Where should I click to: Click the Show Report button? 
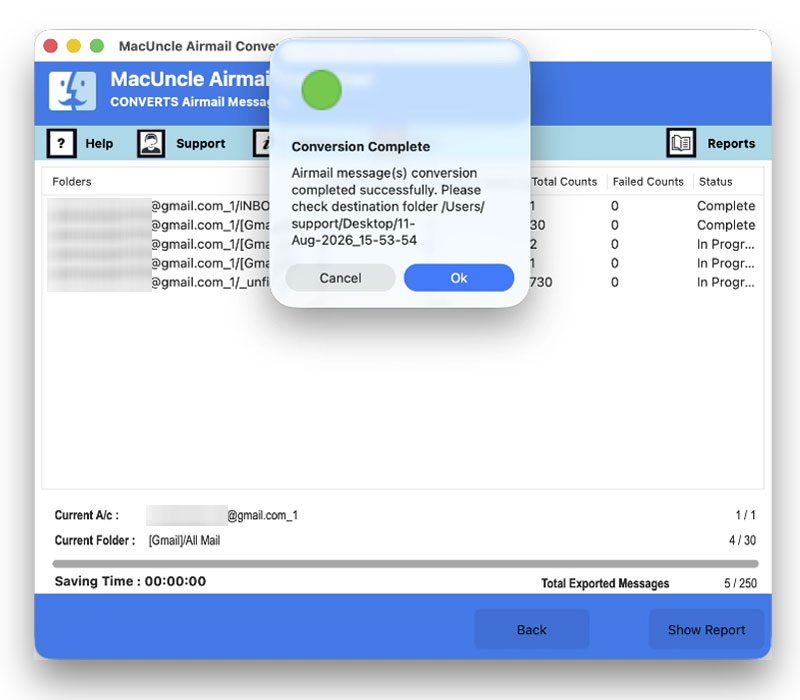(707, 630)
